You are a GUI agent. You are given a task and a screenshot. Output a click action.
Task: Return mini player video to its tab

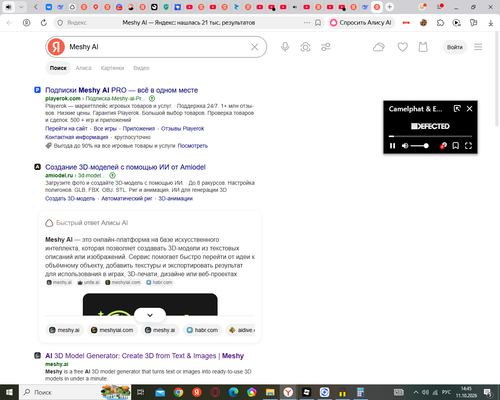point(457,109)
